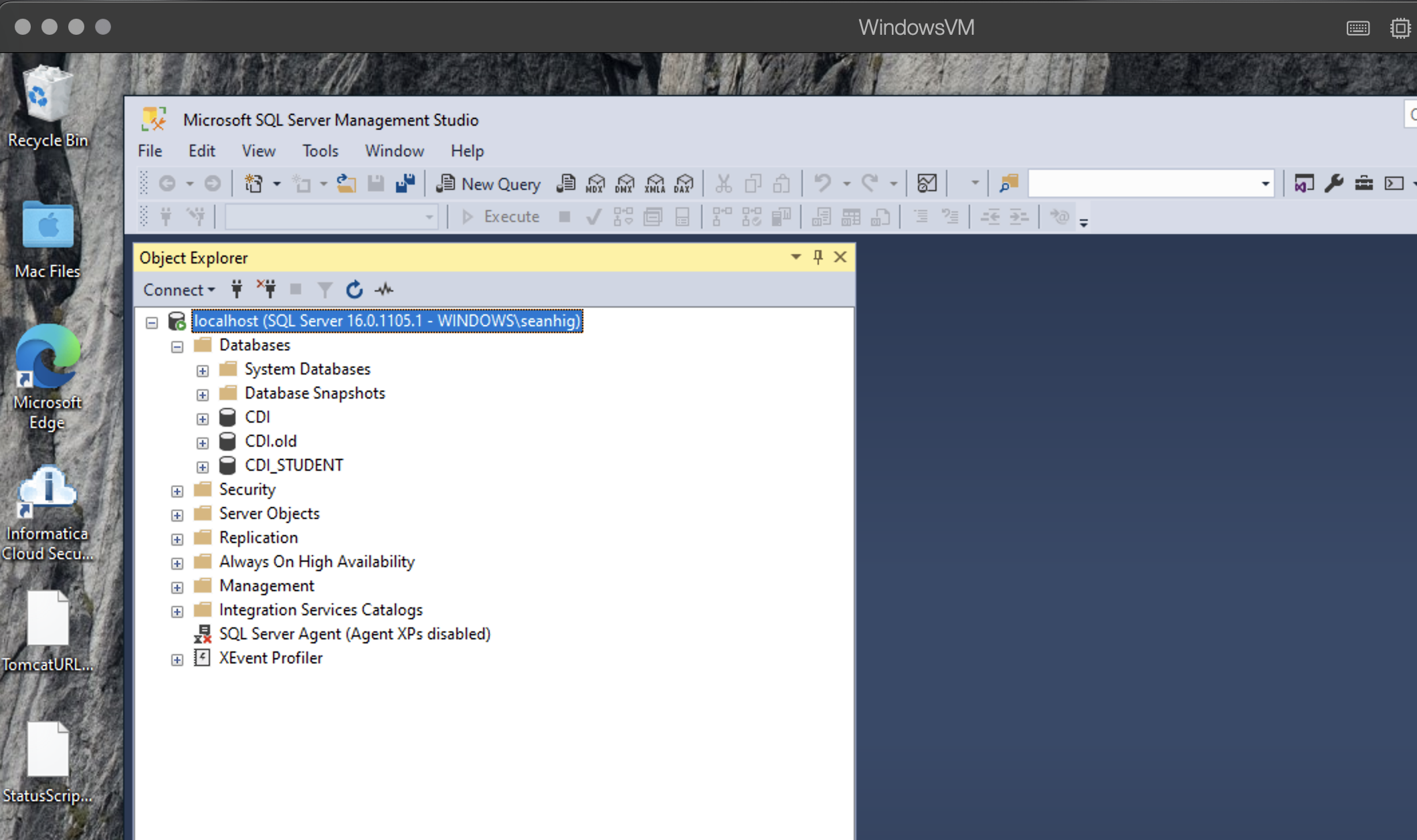Click the Open File folder icon
Image resolution: width=1417 pixels, height=840 pixels.
coord(346,184)
